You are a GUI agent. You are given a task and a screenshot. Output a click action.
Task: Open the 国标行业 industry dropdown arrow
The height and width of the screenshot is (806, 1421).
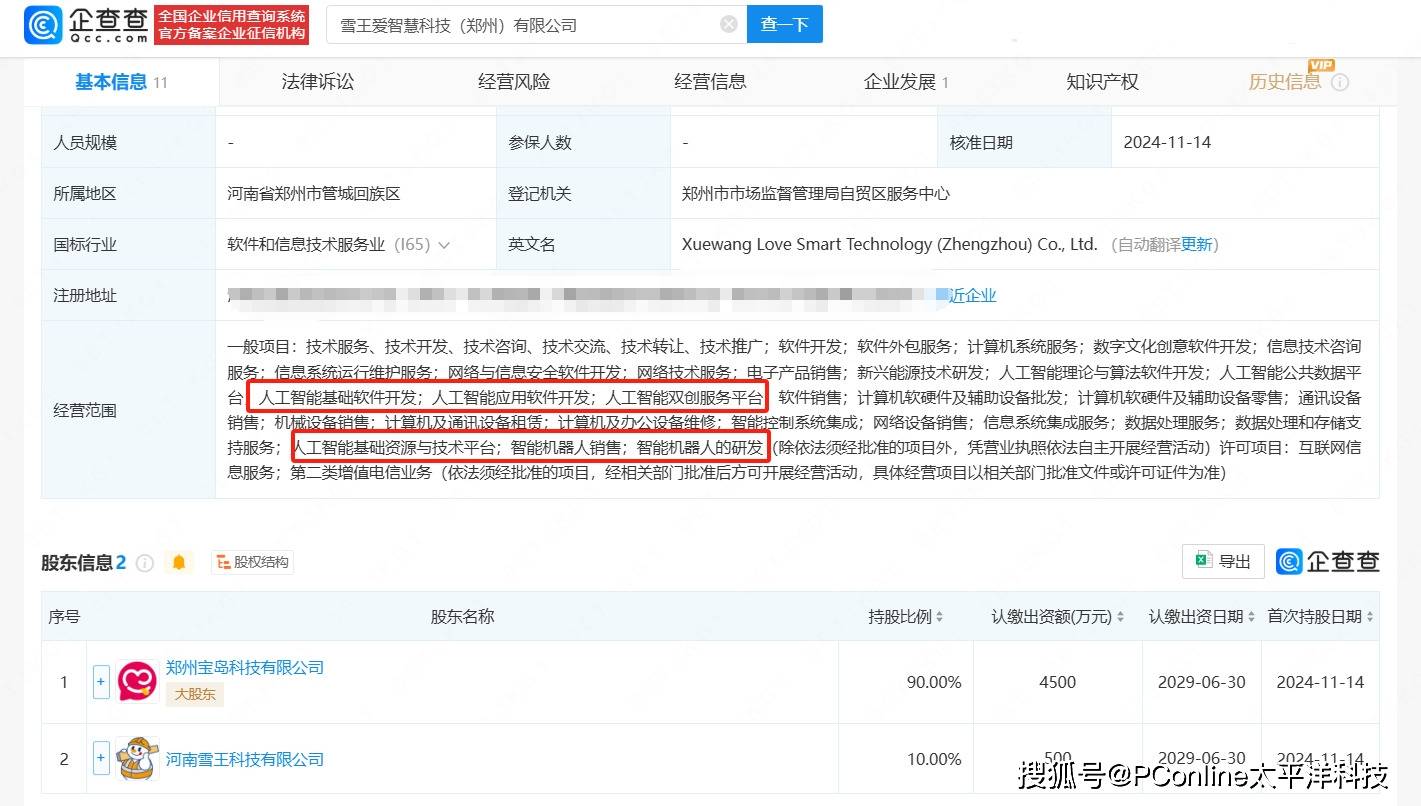click(444, 245)
